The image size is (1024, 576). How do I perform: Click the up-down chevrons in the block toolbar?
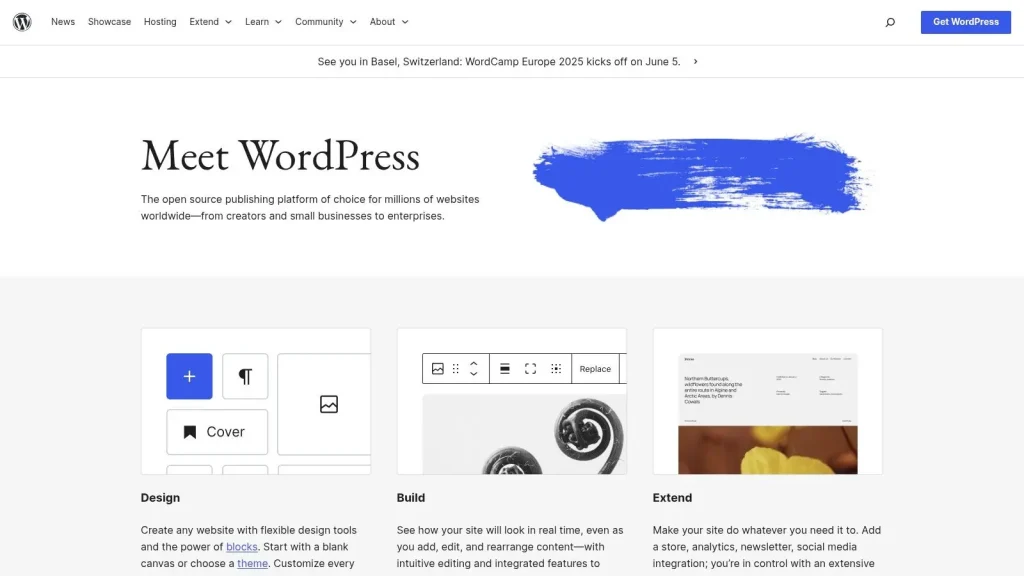pos(473,368)
